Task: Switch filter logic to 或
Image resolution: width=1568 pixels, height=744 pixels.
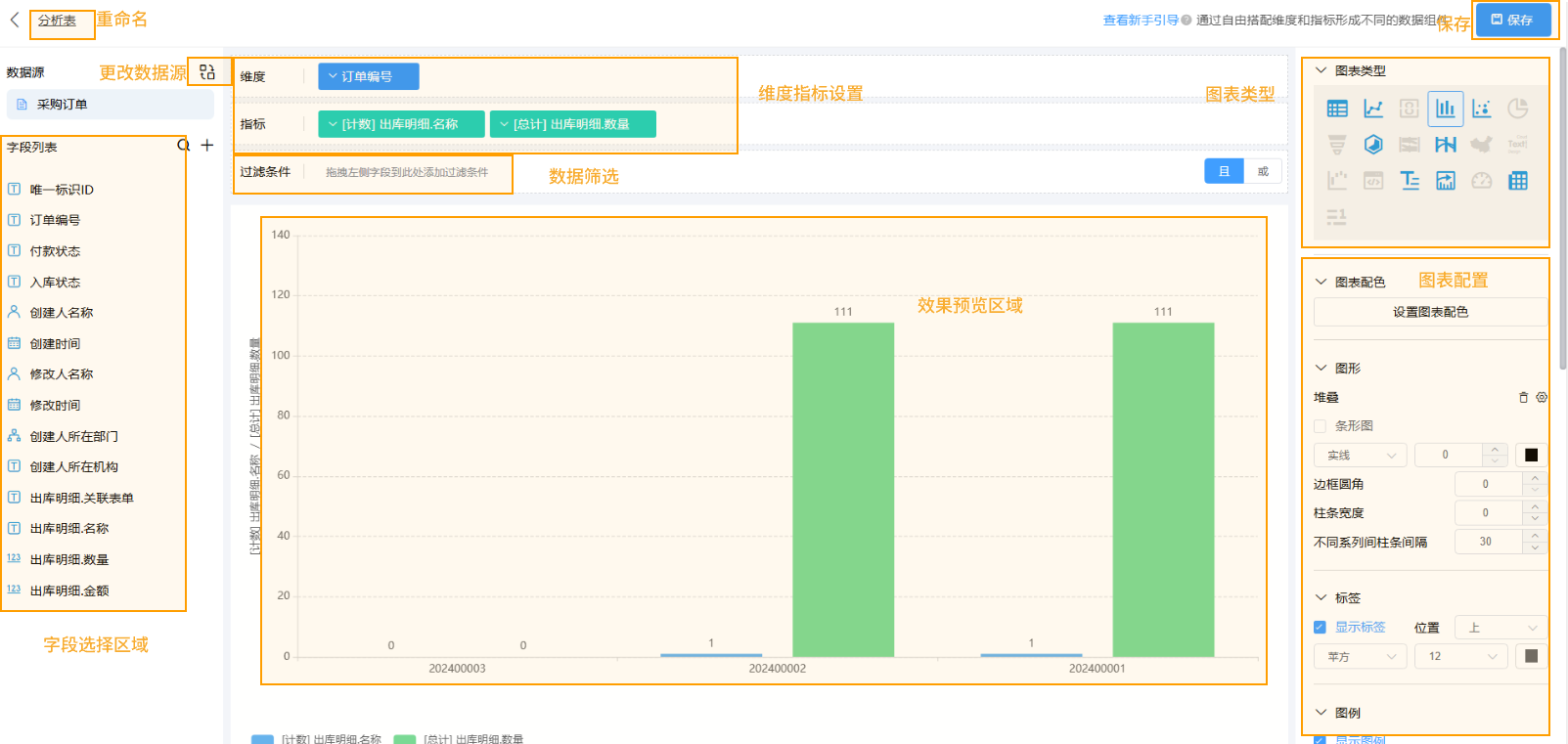Action: tap(1262, 171)
